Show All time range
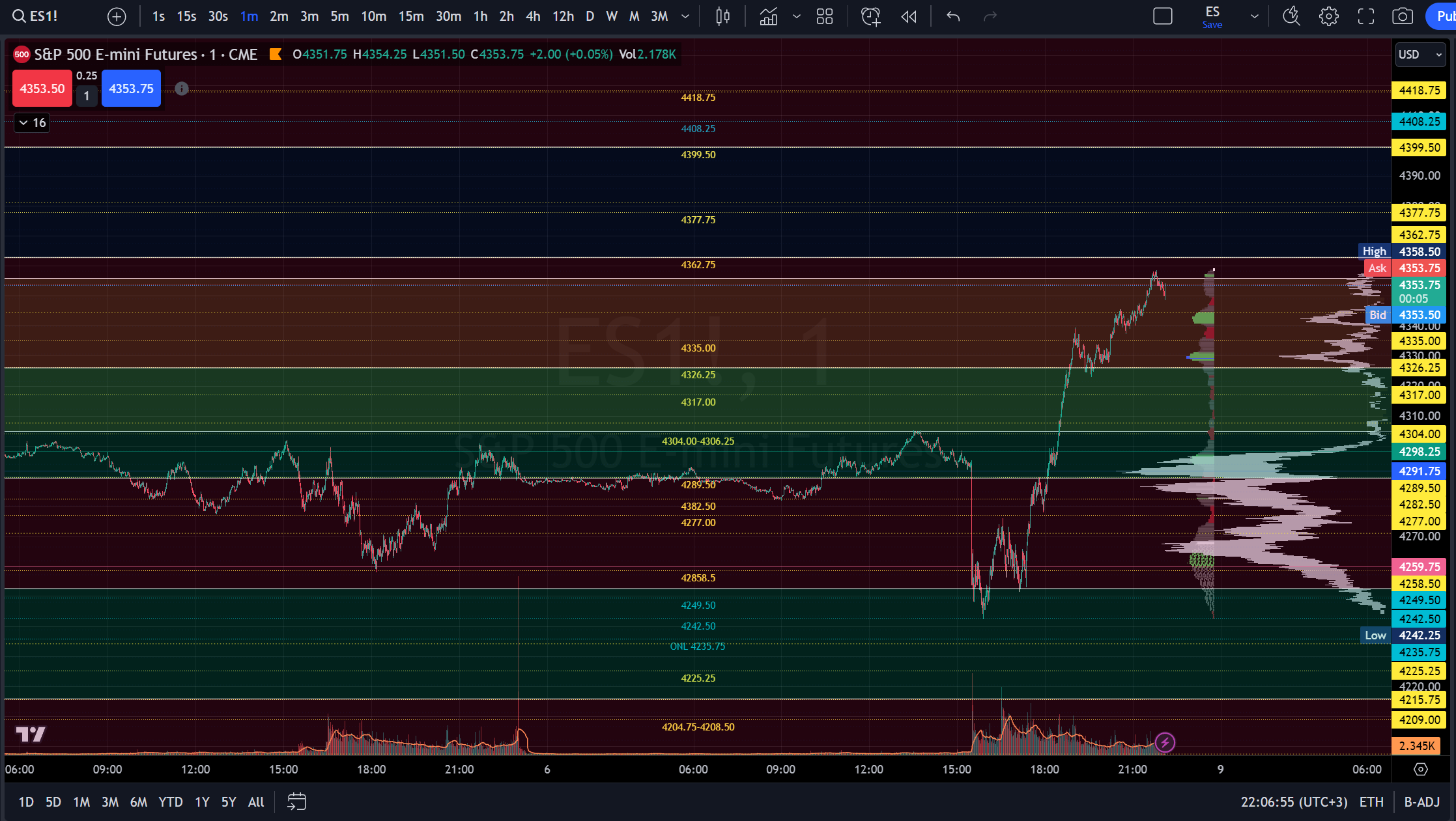 256,802
